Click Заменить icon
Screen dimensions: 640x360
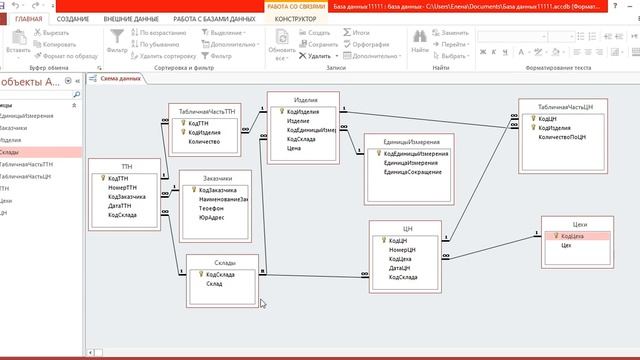(436, 33)
